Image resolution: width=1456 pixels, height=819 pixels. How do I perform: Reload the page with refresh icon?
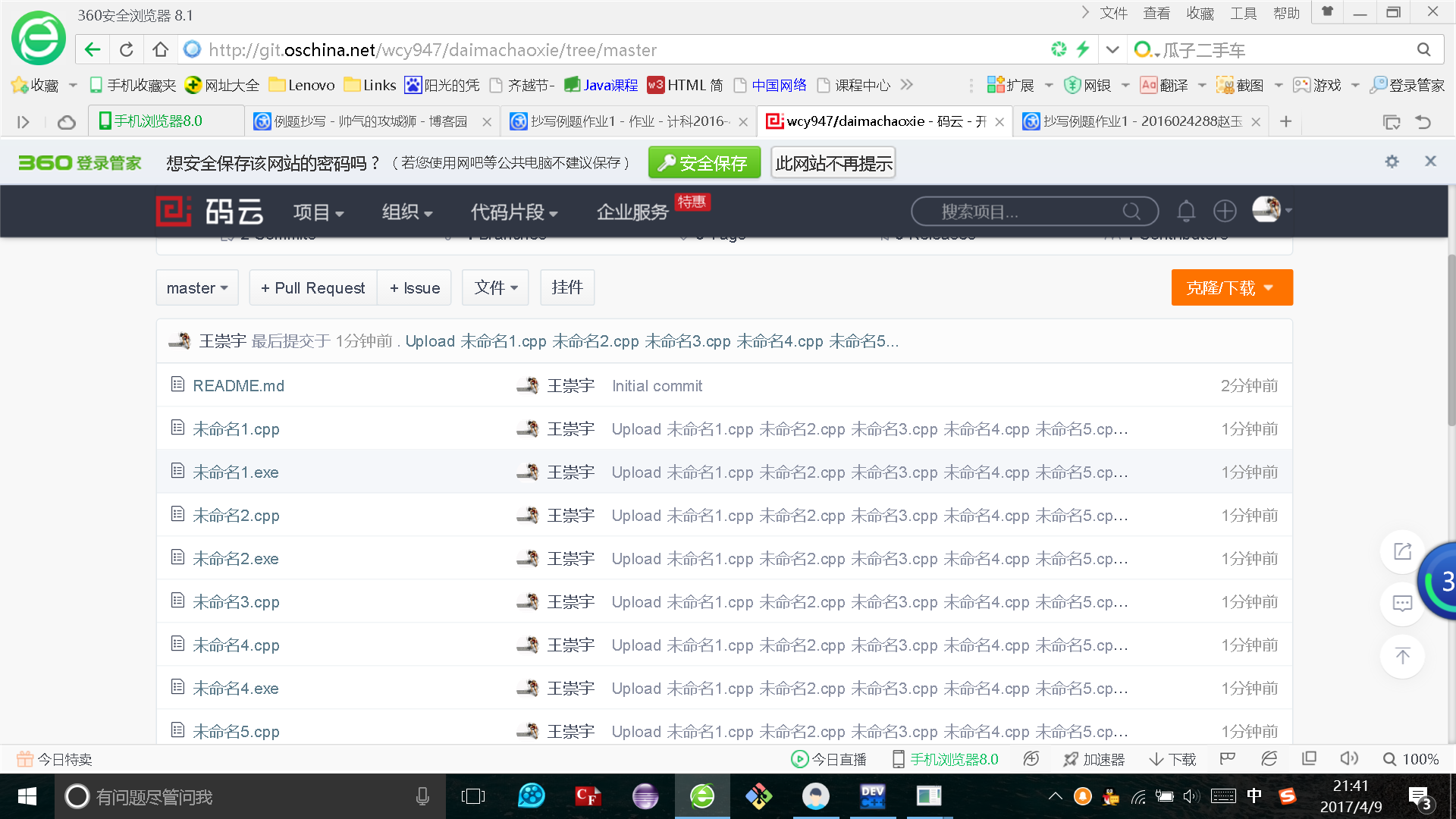tap(127, 50)
